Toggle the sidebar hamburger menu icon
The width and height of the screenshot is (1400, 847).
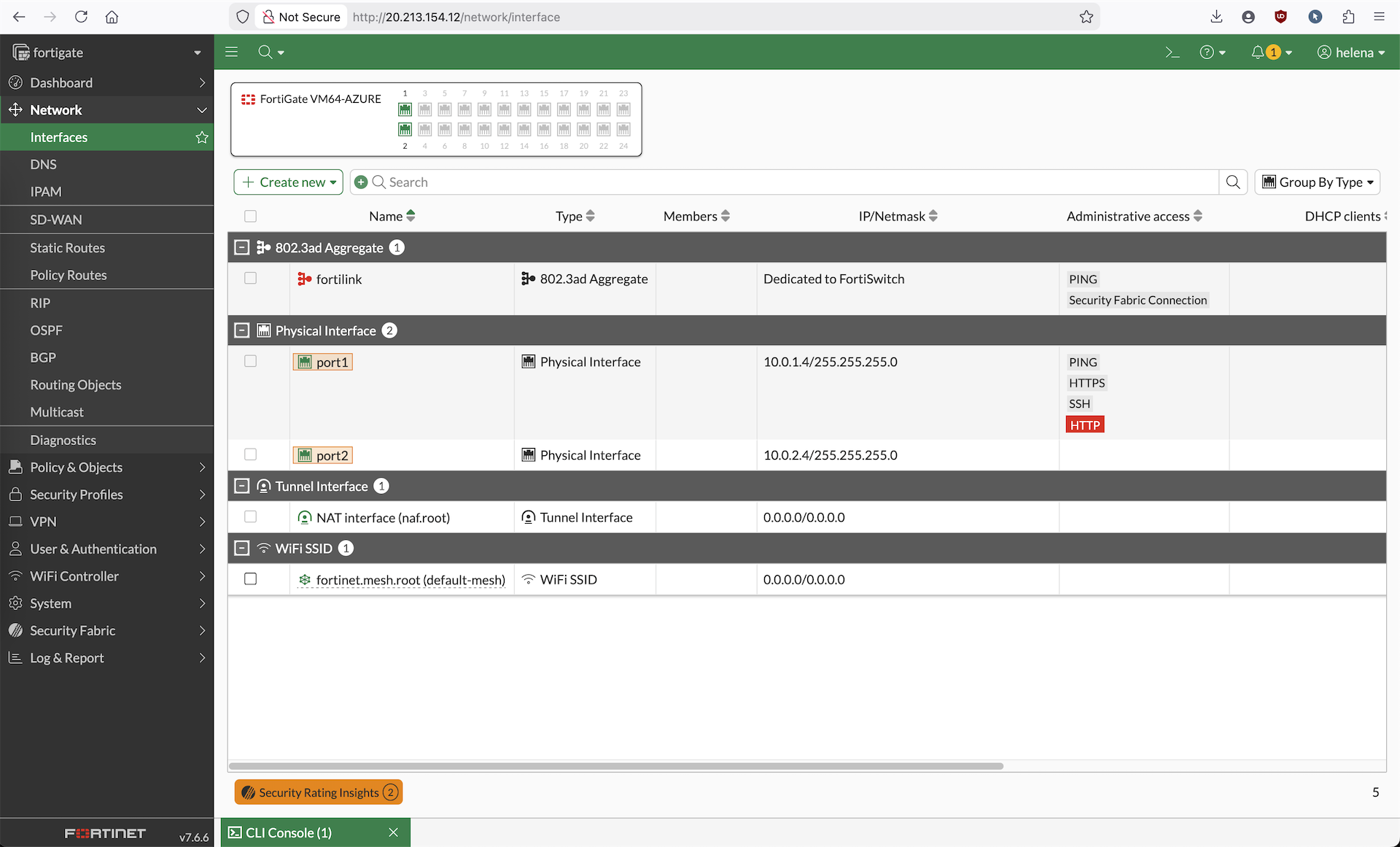[232, 52]
